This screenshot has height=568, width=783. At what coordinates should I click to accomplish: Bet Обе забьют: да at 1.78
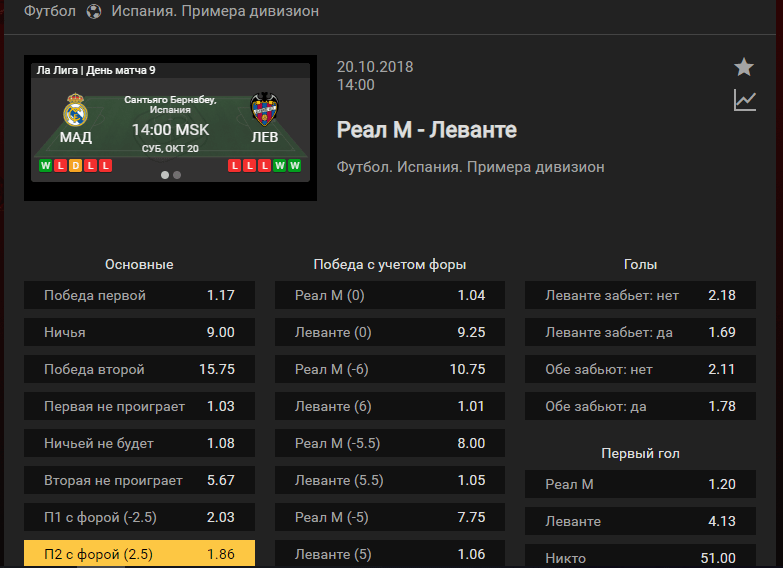coord(640,406)
